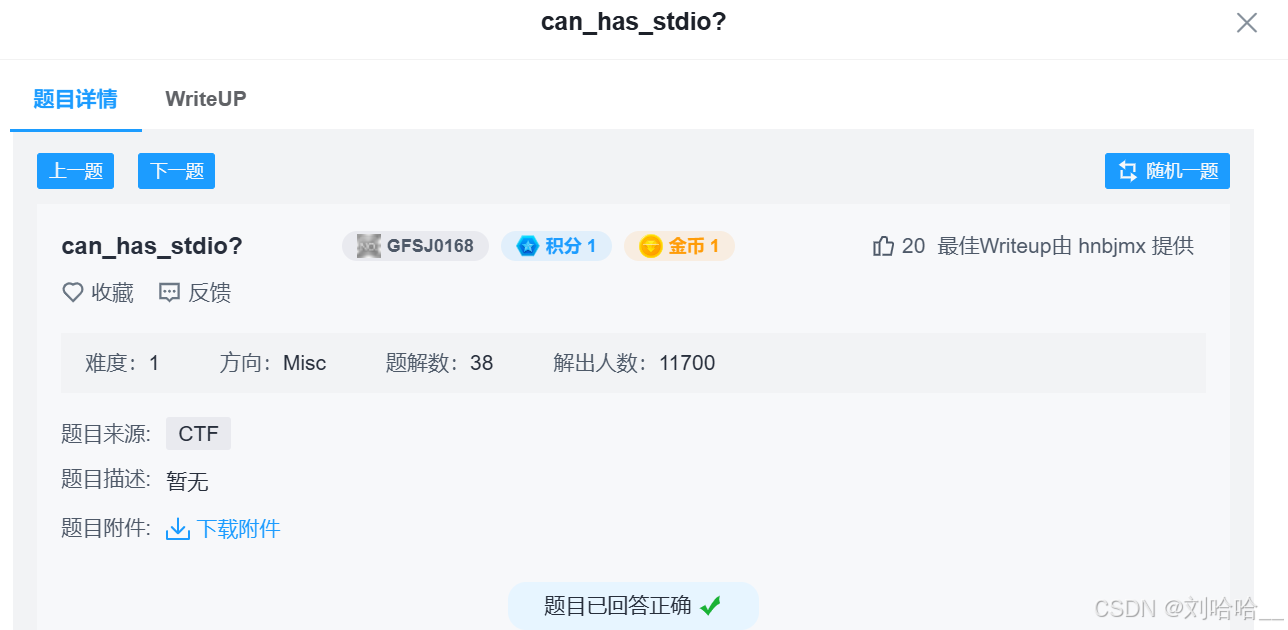Click the 下一题 button
Viewport: 1288px width, 630px height.
click(x=176, y=170)
